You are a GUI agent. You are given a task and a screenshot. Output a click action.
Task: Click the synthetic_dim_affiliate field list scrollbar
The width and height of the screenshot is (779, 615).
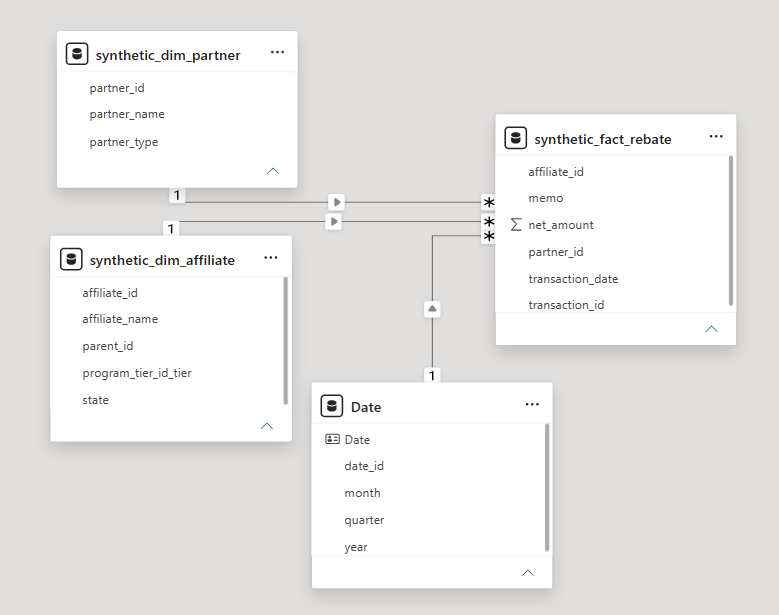tap(286, 341)
